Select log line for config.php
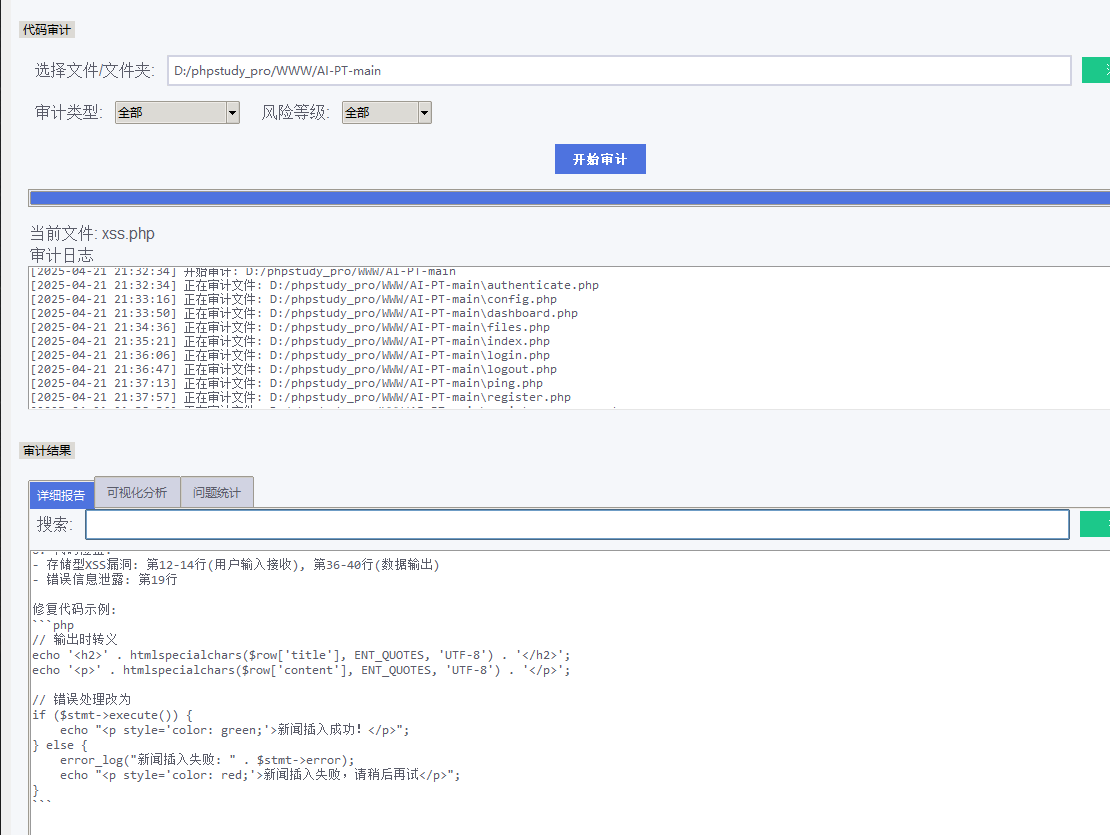The height and width of the screenshot is (835, 1110). click(x=294, y=299)
